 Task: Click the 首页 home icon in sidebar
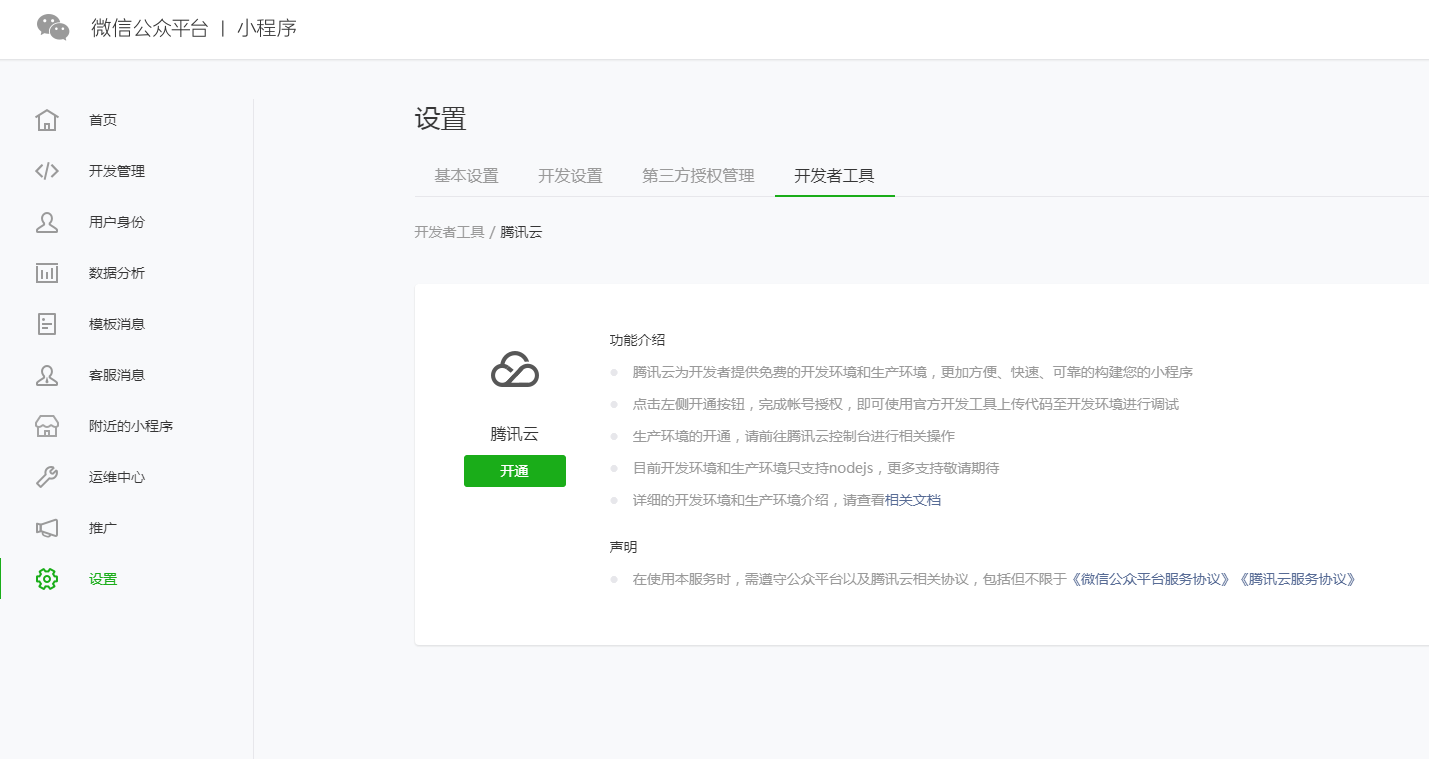[47, 120]
